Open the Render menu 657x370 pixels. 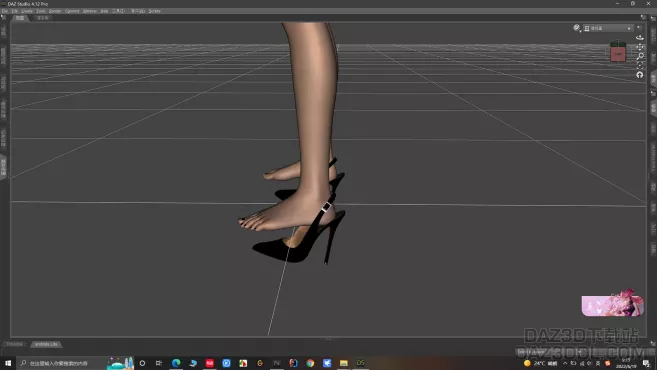pos(55,11)
